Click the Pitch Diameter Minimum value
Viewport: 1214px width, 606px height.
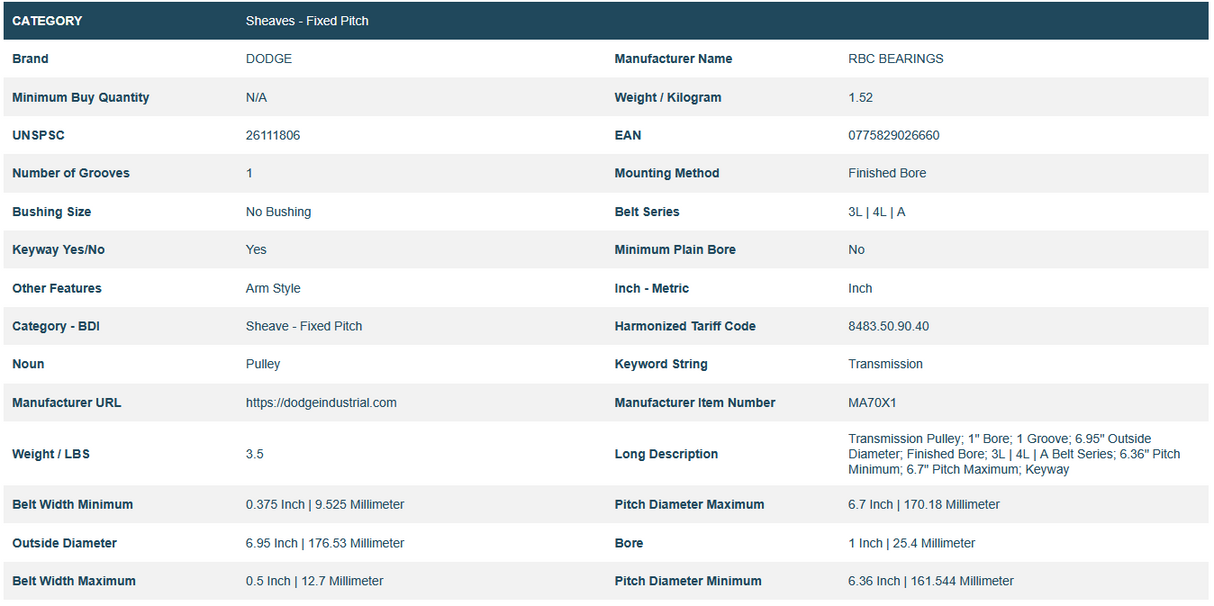[x=930, y=582]
